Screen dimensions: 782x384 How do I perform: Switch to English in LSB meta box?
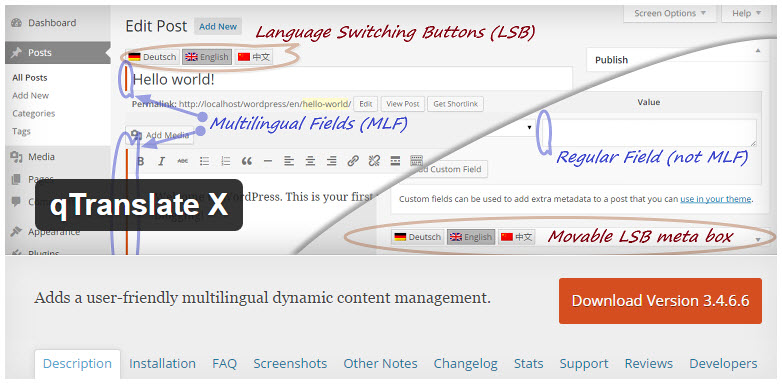(471, 237)
